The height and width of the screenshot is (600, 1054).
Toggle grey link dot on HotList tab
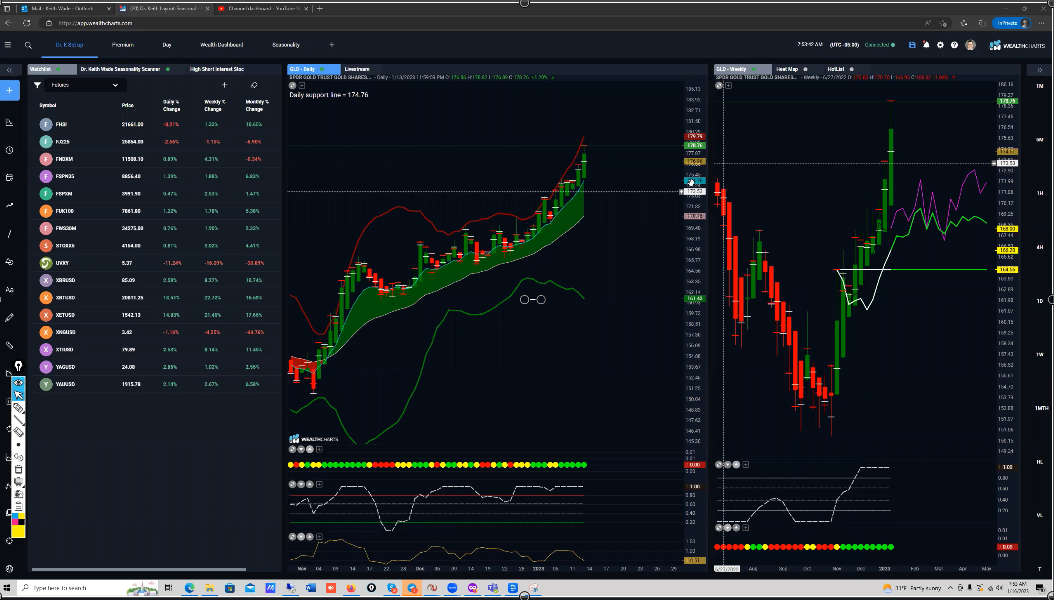[x=851, y=69]
